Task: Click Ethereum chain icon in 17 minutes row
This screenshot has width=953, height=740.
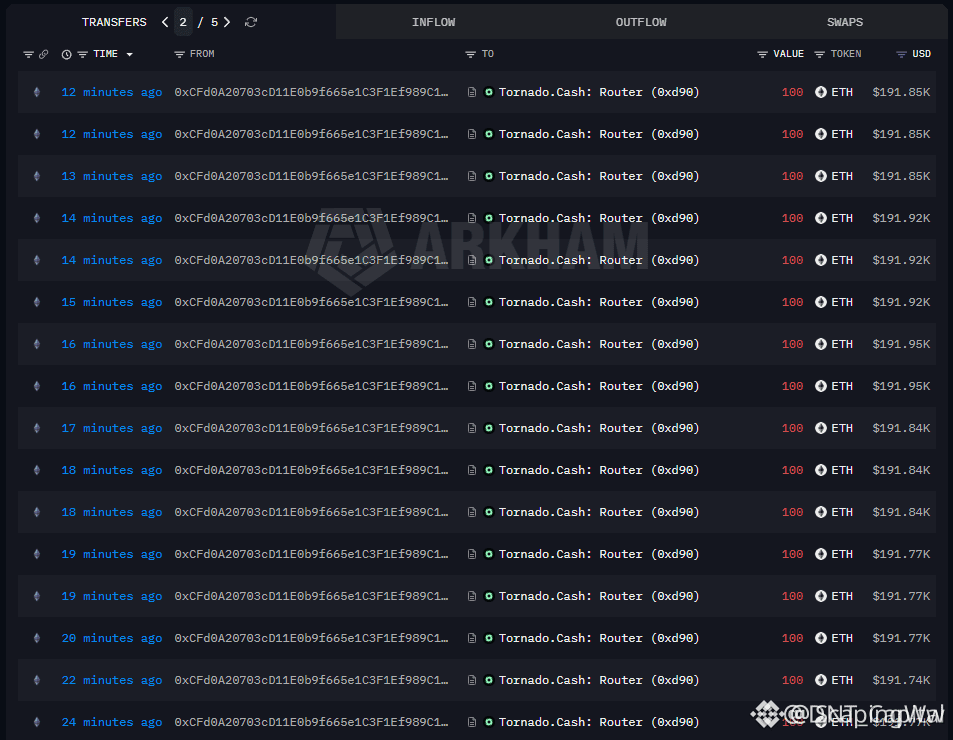Action: click(37, 428)
